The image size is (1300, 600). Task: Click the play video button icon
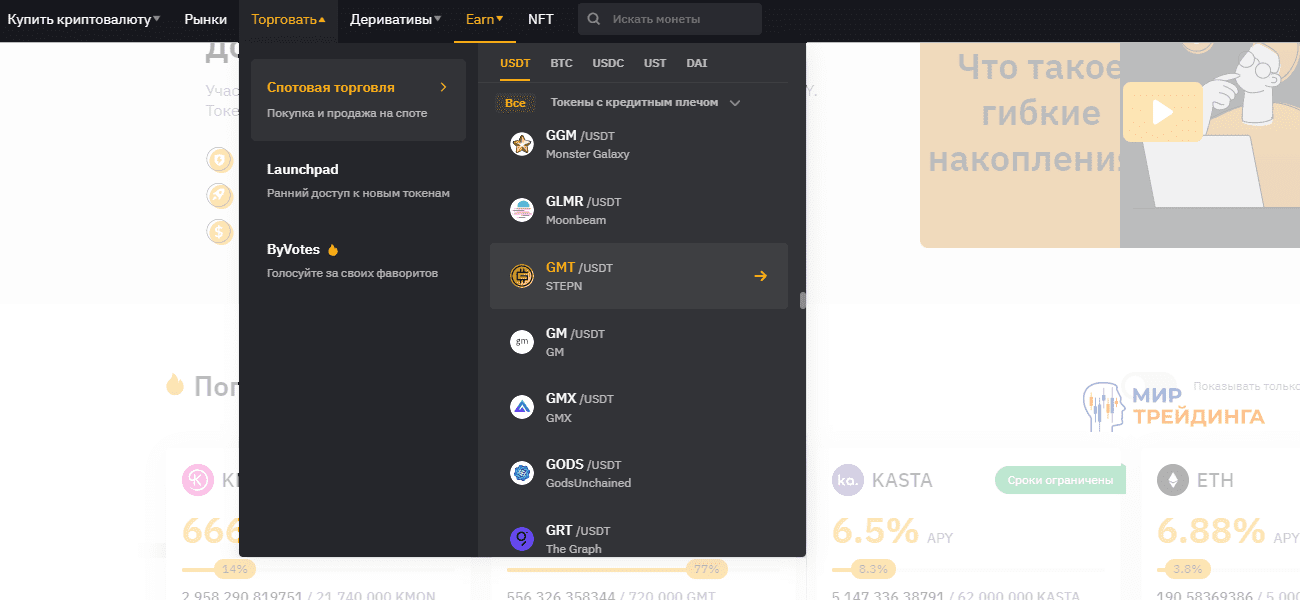click(x=1162, y=111)
